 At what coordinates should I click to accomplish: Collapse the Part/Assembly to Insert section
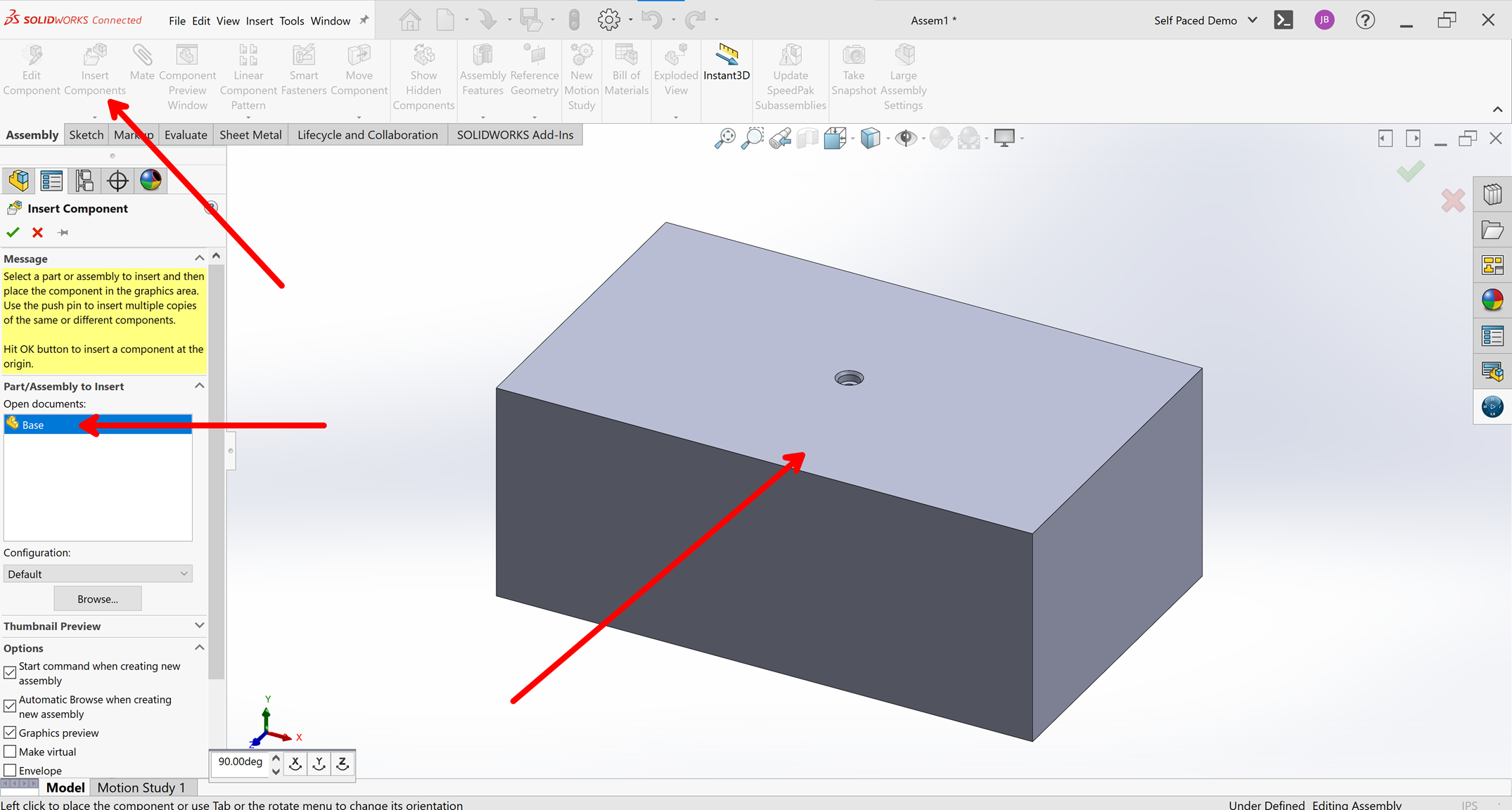[199, 385]
